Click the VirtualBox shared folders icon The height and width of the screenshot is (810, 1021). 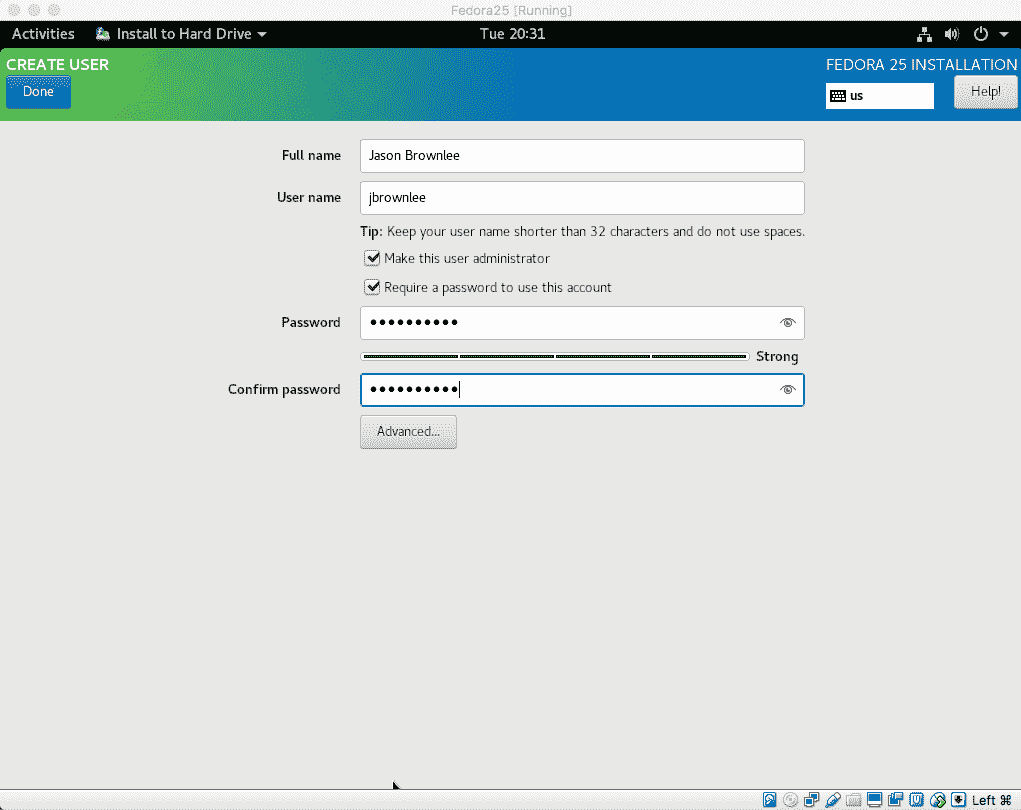[x=854, y=800]
